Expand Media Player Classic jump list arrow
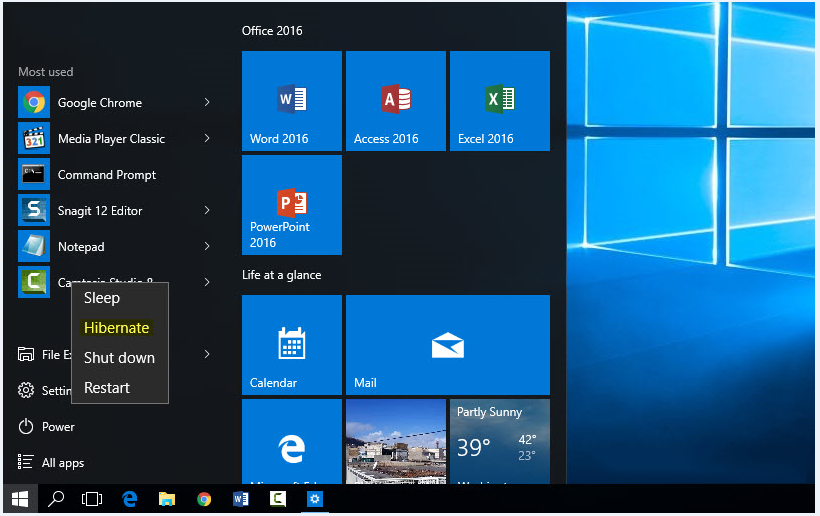The height and width of the screenshot is (516, 820). (x=207, y=139)
